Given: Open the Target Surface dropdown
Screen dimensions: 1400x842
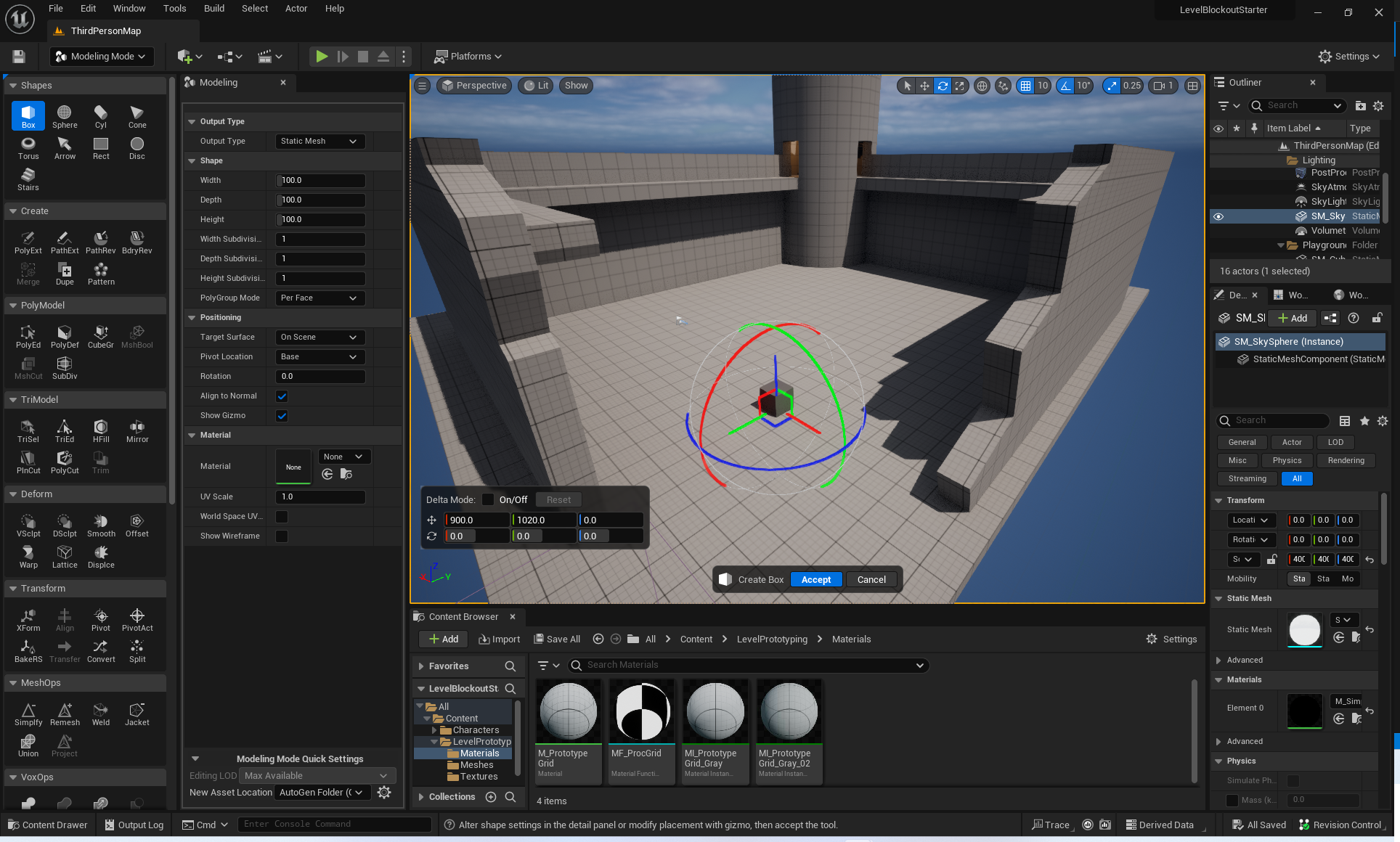Looking at the screenshot, I should (x=320, y=338).
